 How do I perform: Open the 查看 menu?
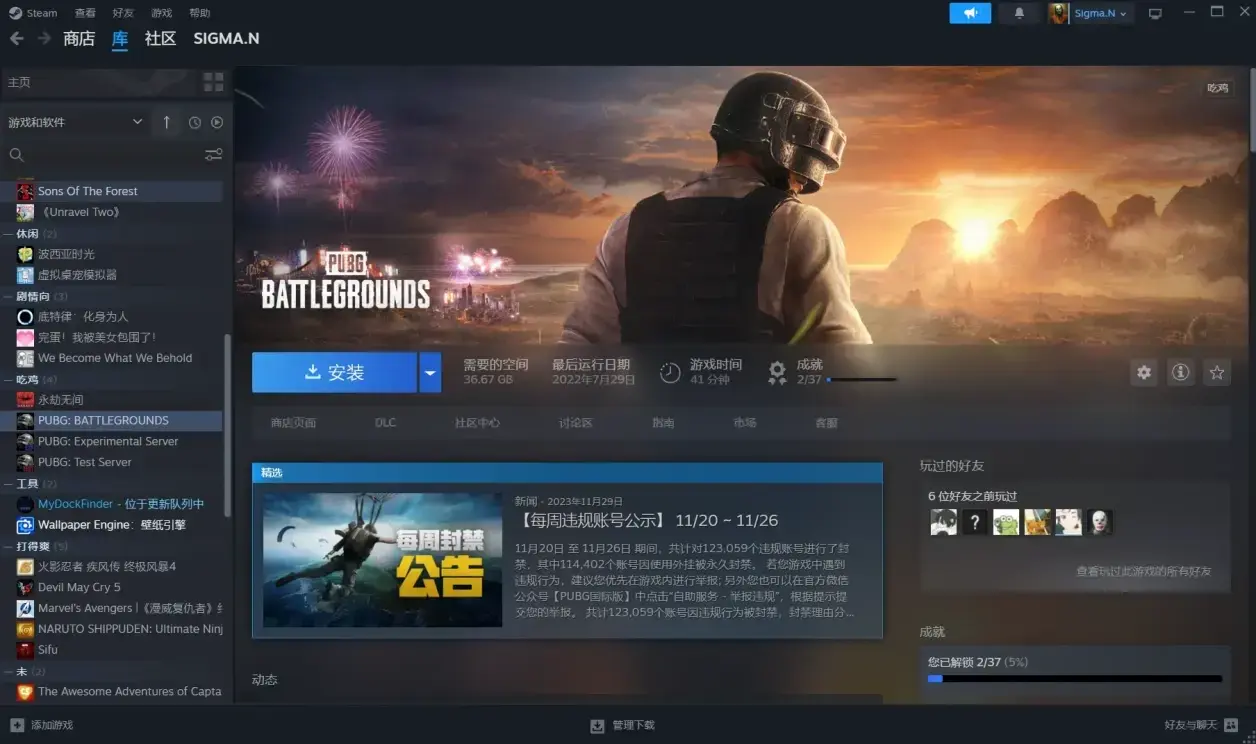pos(85,13)
